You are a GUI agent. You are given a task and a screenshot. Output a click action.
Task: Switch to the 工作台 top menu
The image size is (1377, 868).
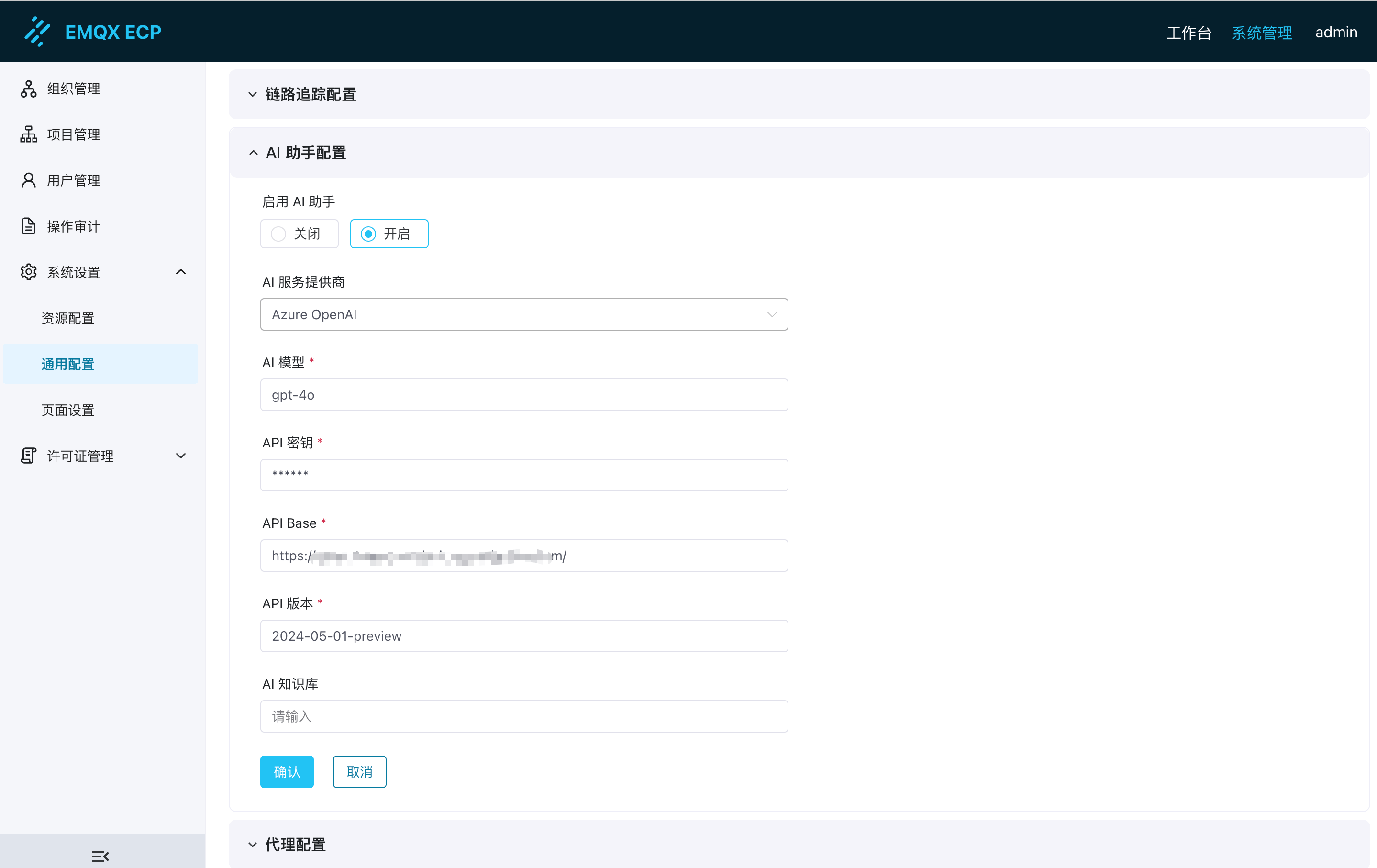[1188, 33]
